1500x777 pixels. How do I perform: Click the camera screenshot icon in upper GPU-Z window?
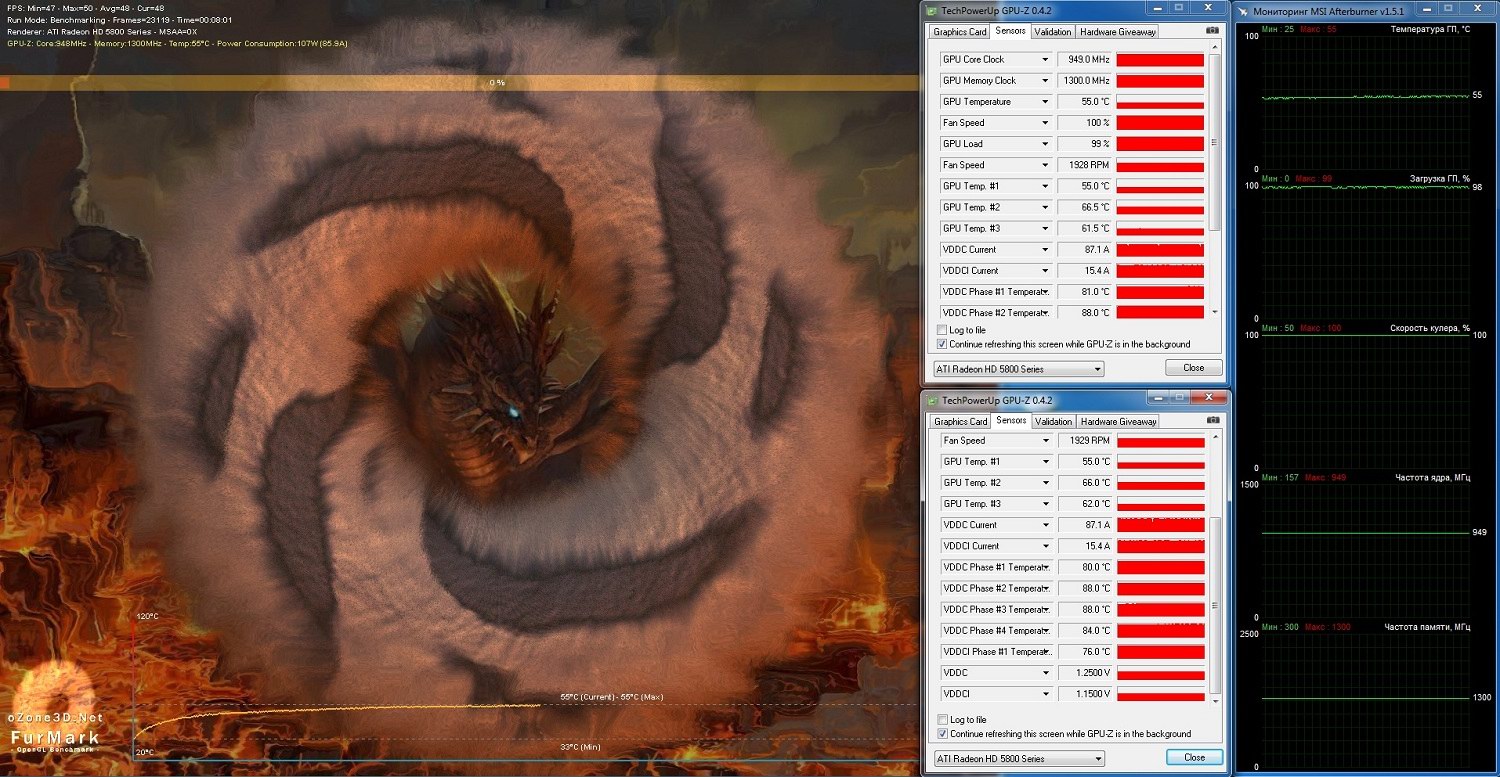[1213, 31]
